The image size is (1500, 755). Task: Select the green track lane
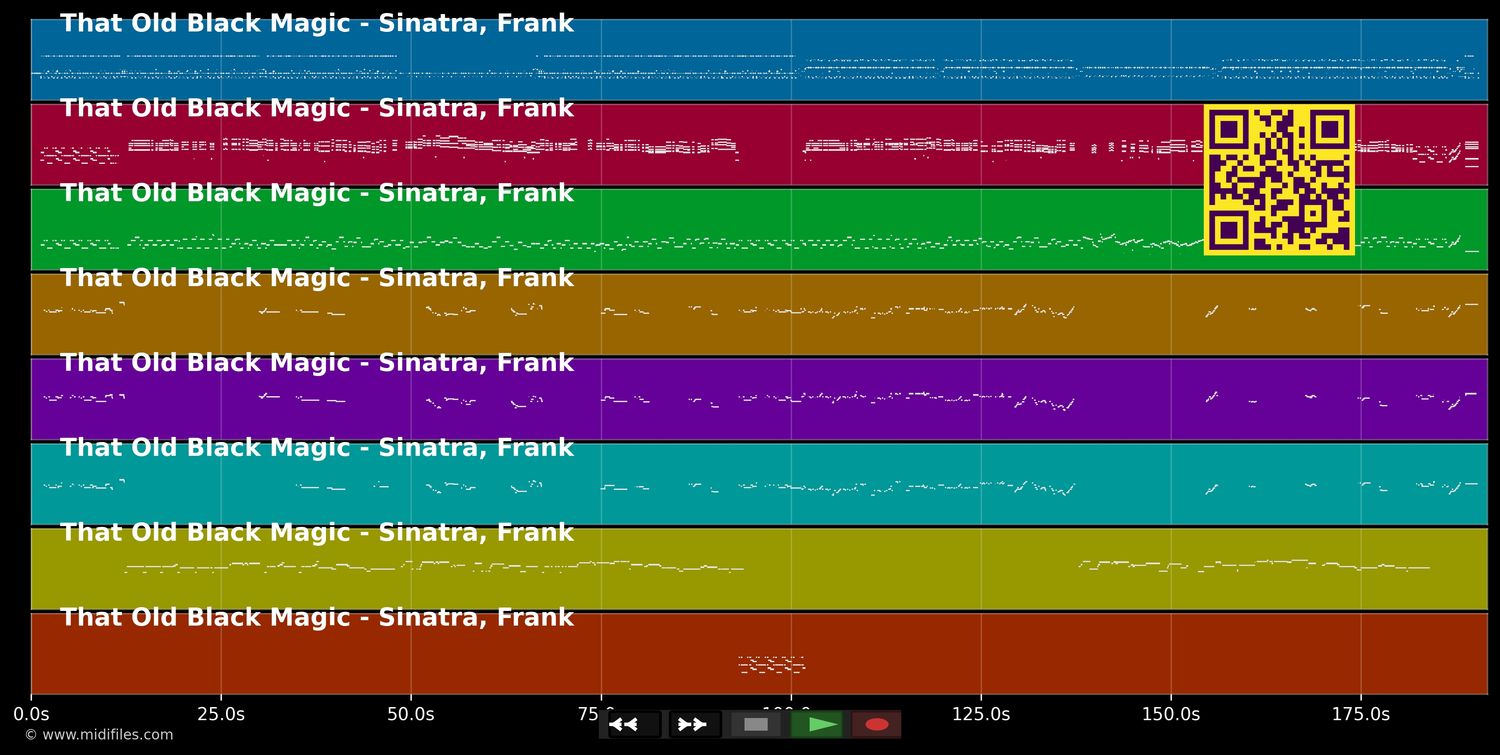(759, 230)
